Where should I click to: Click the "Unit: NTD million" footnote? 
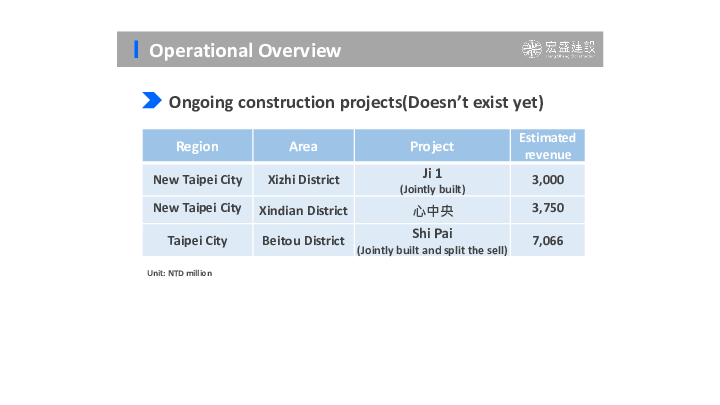(180, 273)
